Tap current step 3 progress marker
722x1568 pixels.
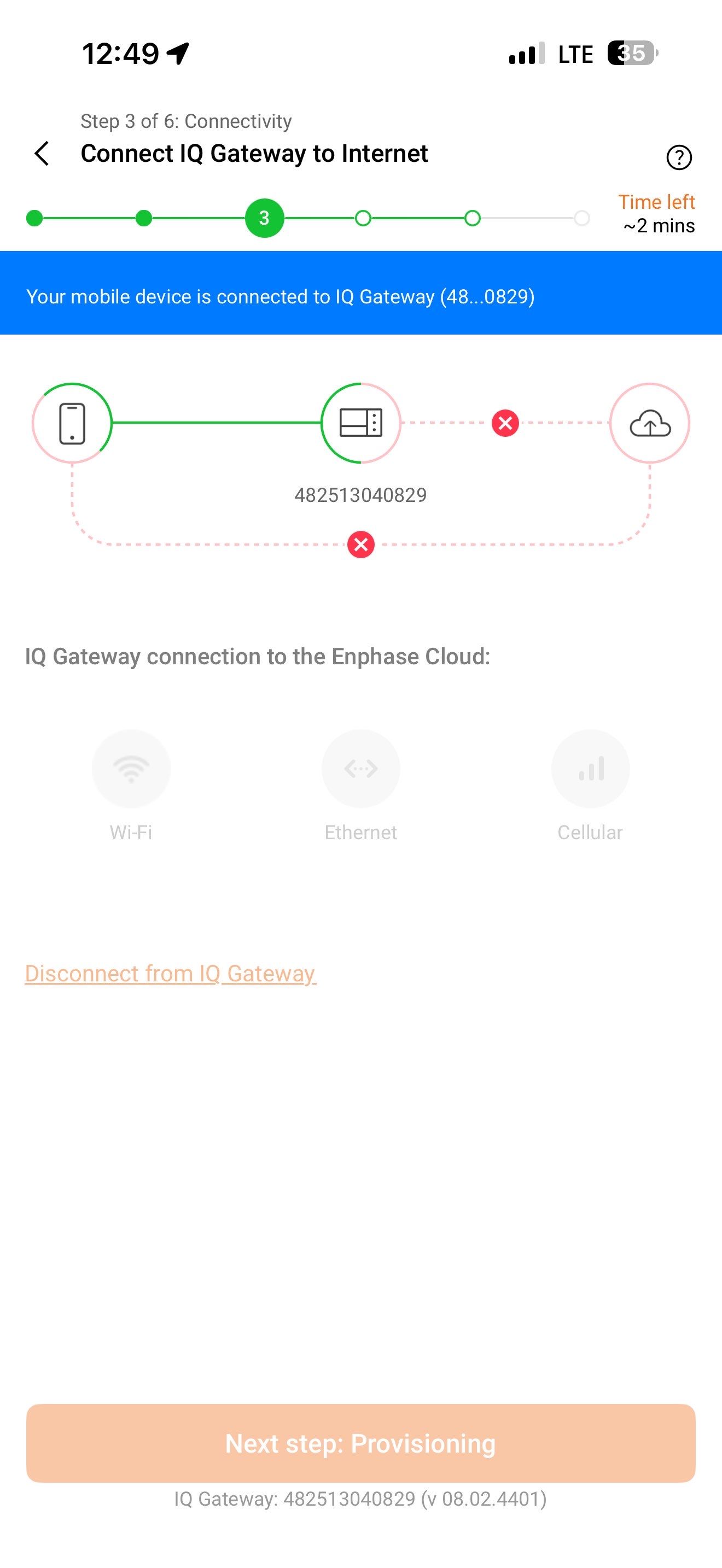click(x=264, y=218)
